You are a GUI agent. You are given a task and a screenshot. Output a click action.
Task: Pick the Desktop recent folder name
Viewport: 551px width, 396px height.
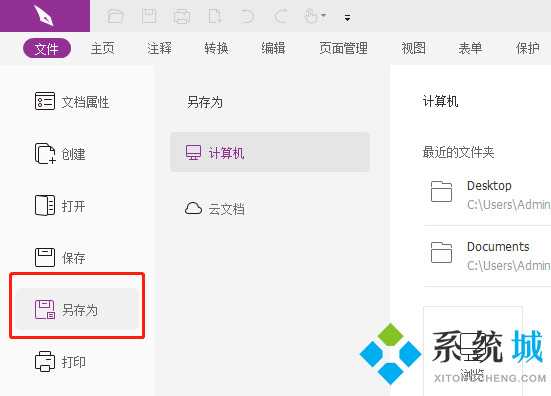tap(489, 186)
